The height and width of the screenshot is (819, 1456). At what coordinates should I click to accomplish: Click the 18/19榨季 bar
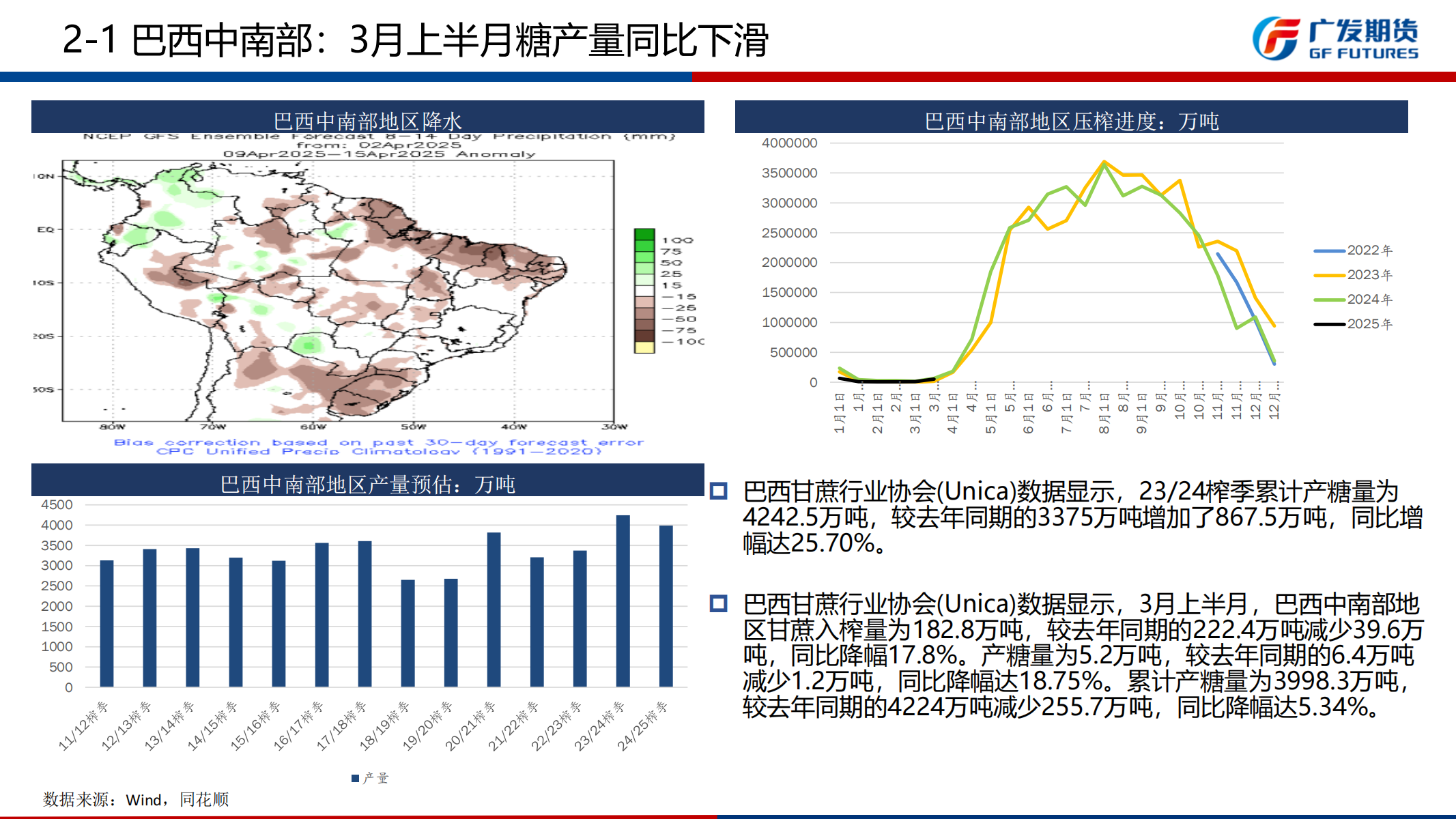point(408,633)
